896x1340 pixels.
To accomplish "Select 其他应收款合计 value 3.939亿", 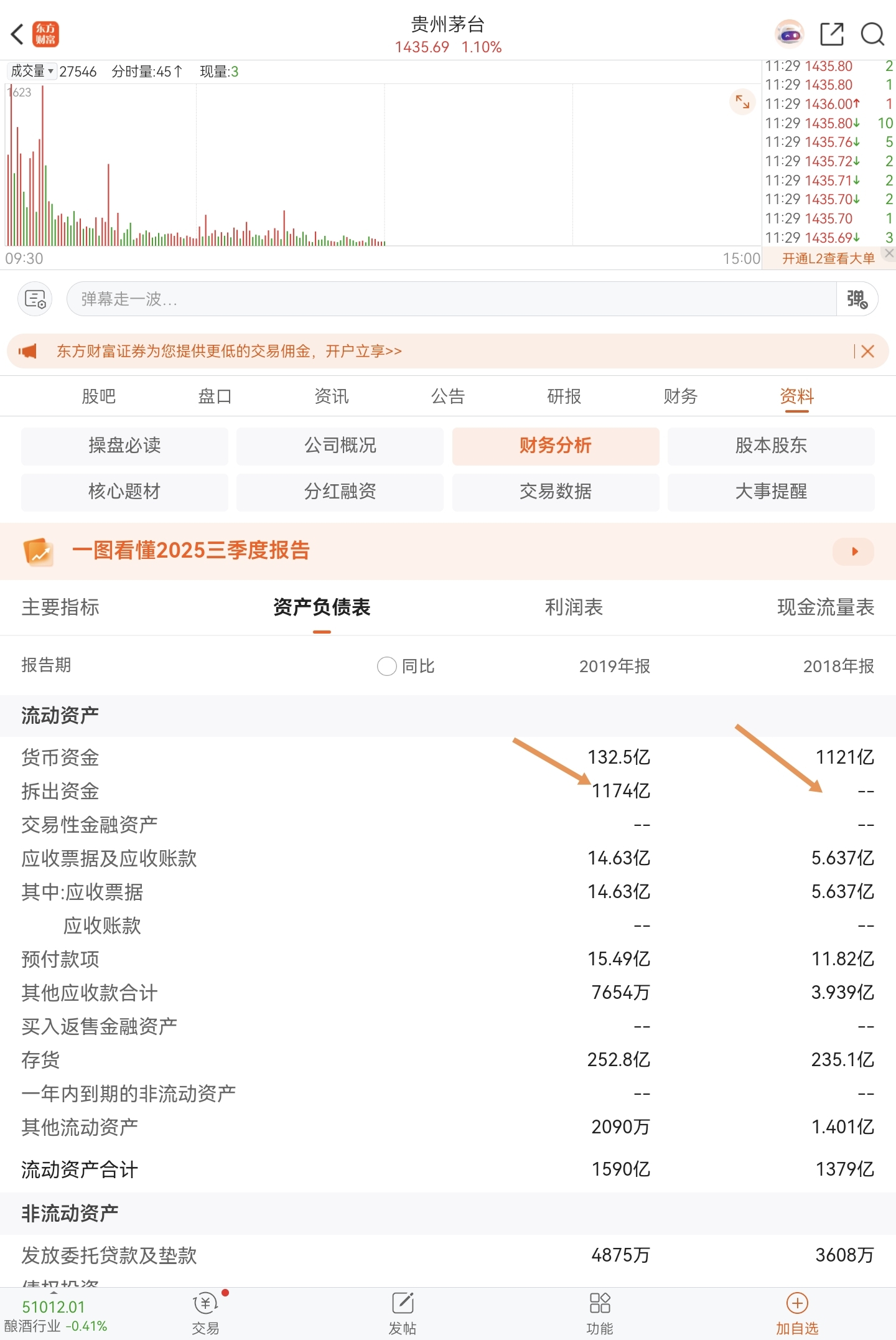I will (x=843, y=993).
